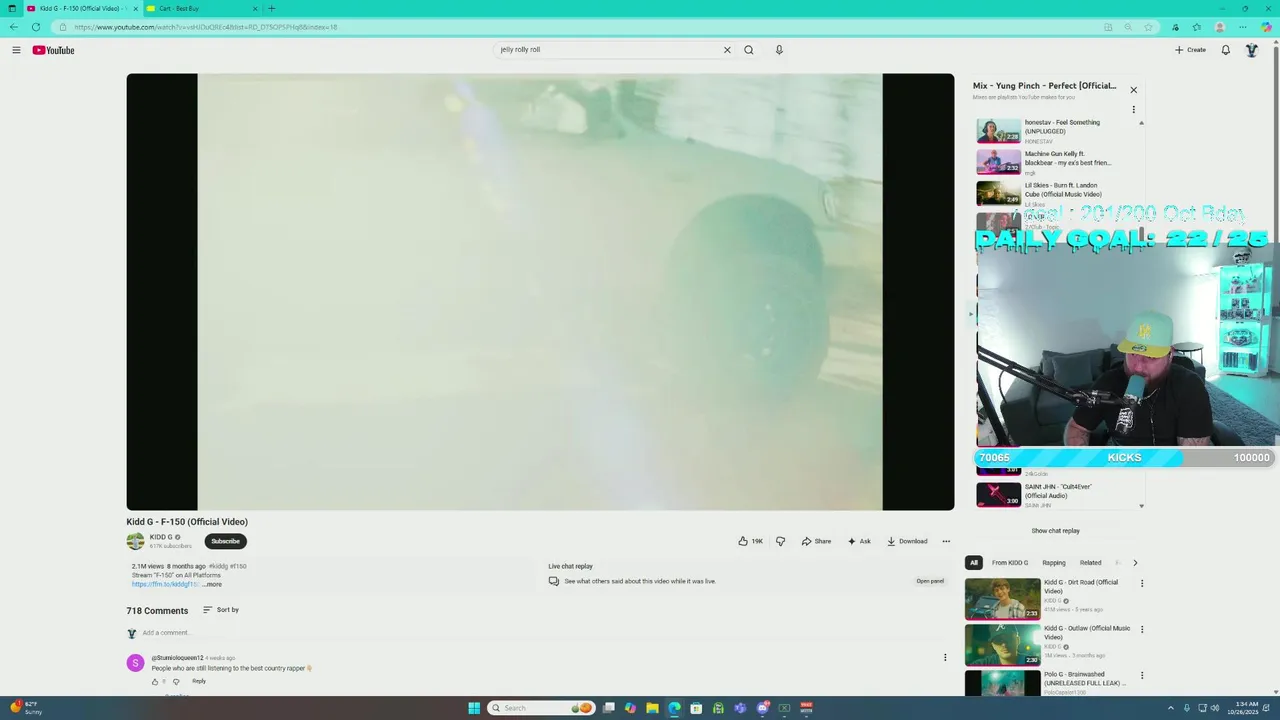The width and height of the screenshot is (1280, 720).
Task: Open the YouTube hamburger guide menu
Action: point(16,50)
